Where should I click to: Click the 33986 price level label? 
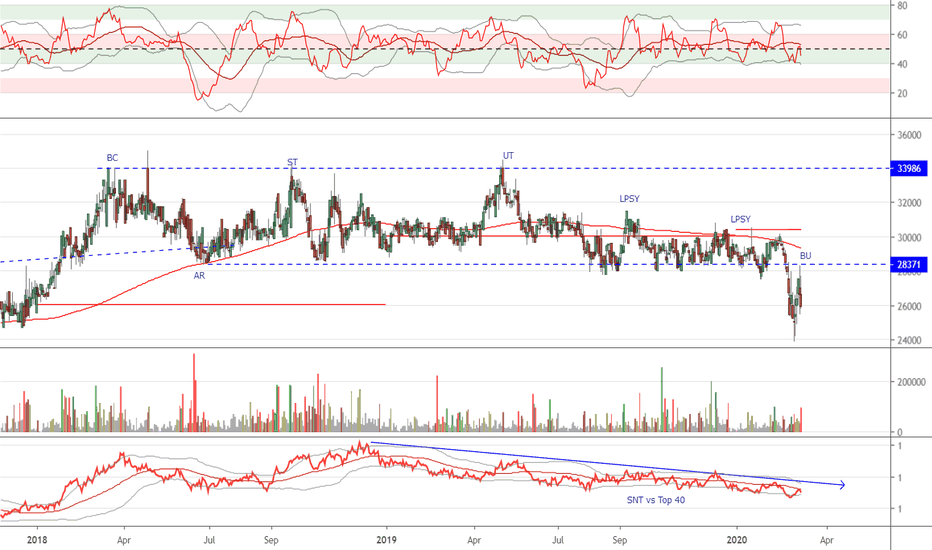coord(909,168)
